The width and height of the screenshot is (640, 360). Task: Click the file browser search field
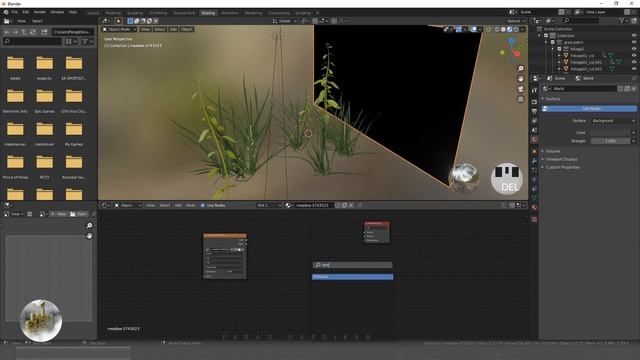tap(32, 41)
